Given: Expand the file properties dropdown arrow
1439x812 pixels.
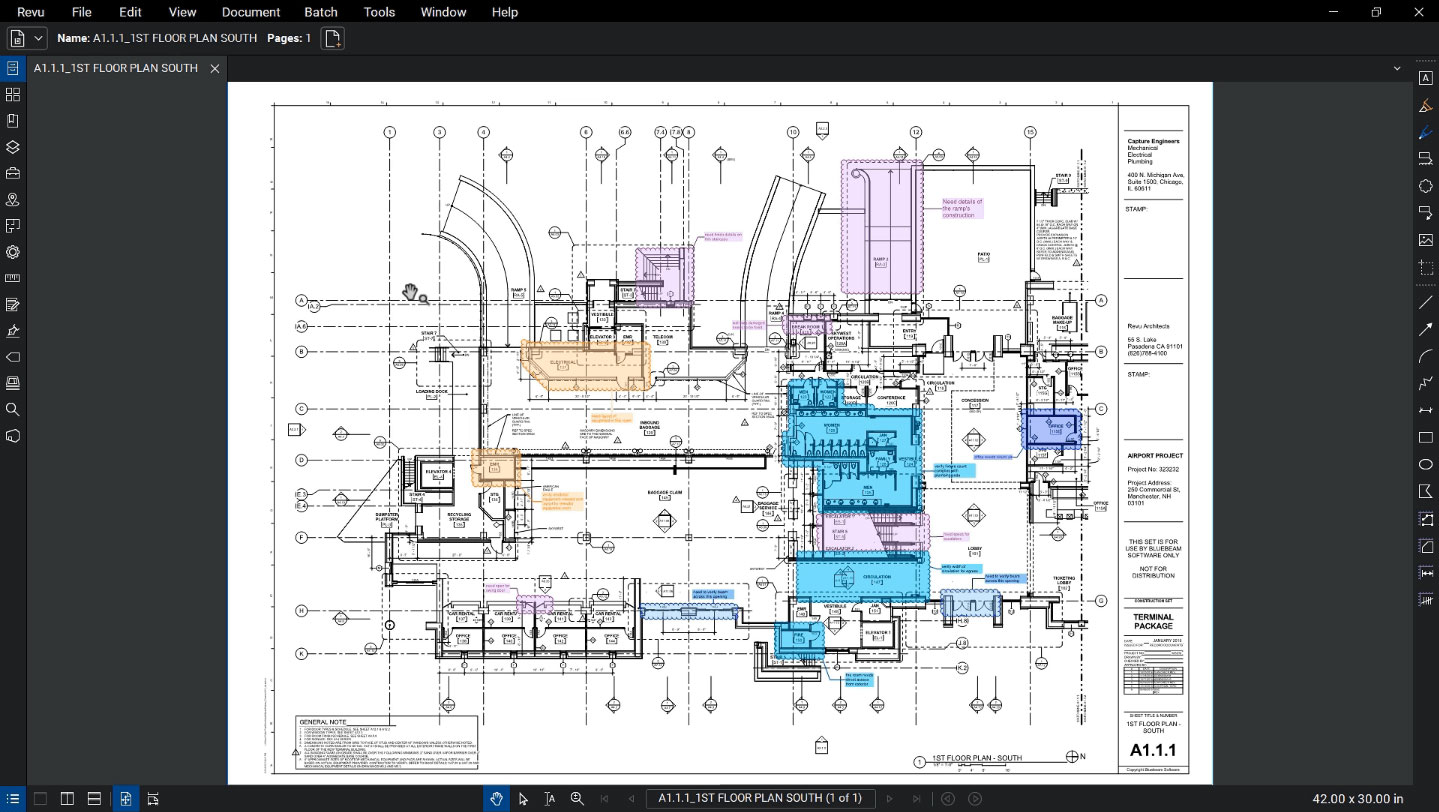Looking at the screenshot, I should [39, 38].
